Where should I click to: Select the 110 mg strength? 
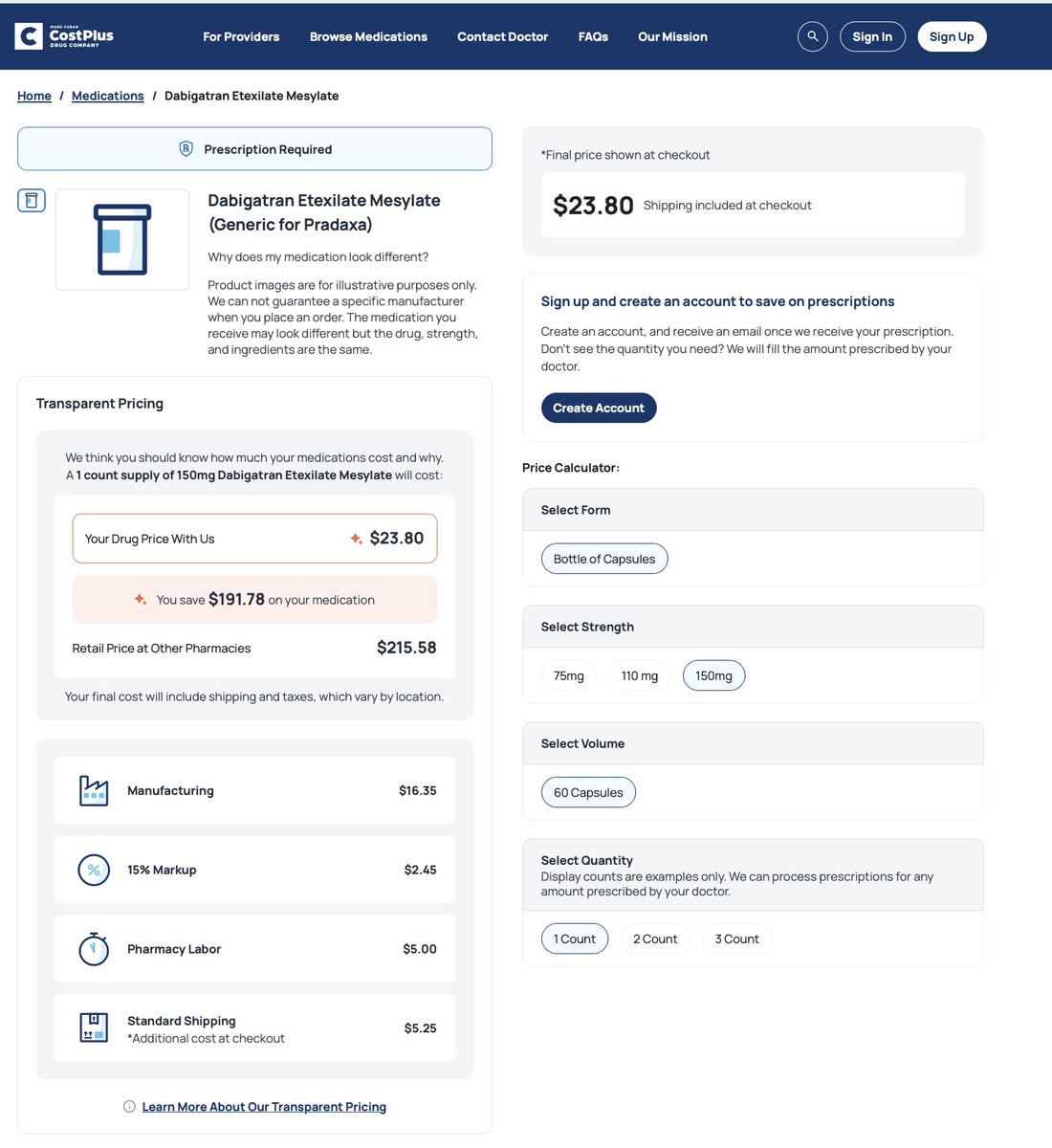coord(640,675)
